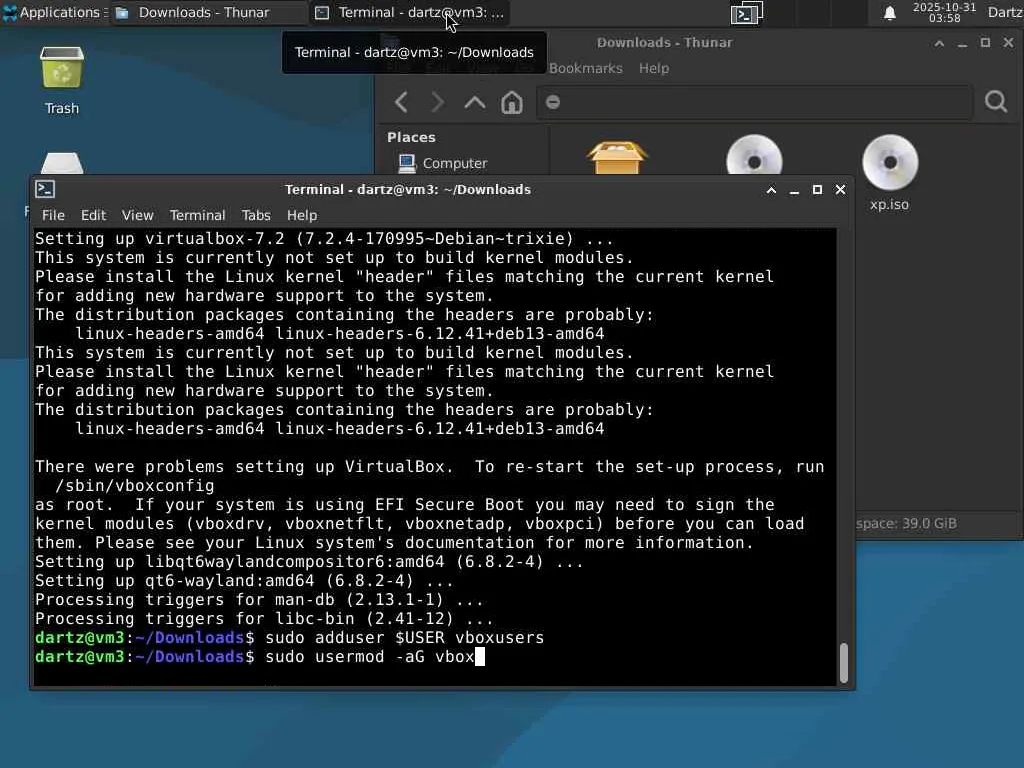Click the panel clock showing 03:58
This screenshot has width=1024, height=768.
(944, 13)
